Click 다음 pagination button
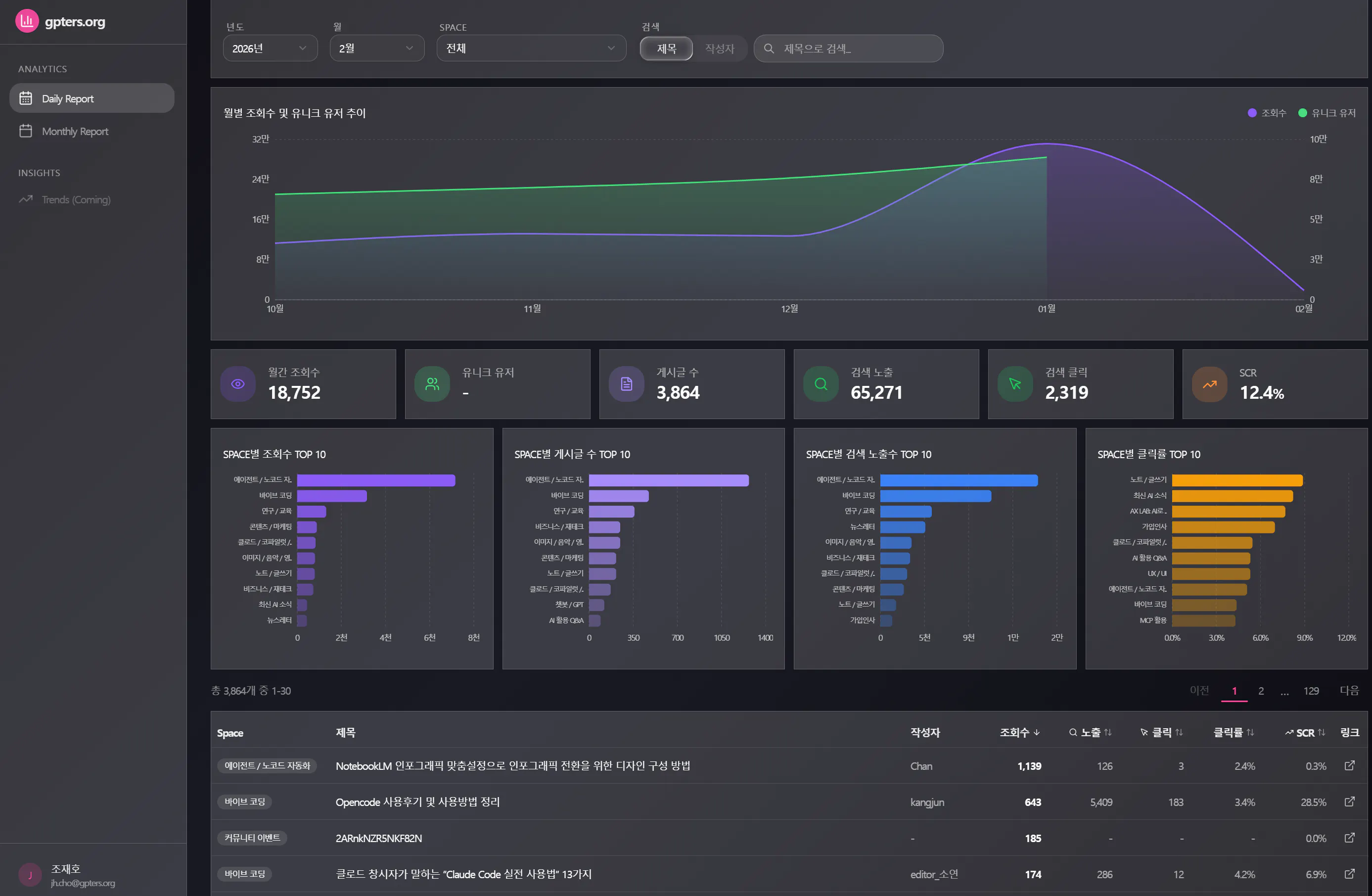1372x896 pixels. 1349,690
